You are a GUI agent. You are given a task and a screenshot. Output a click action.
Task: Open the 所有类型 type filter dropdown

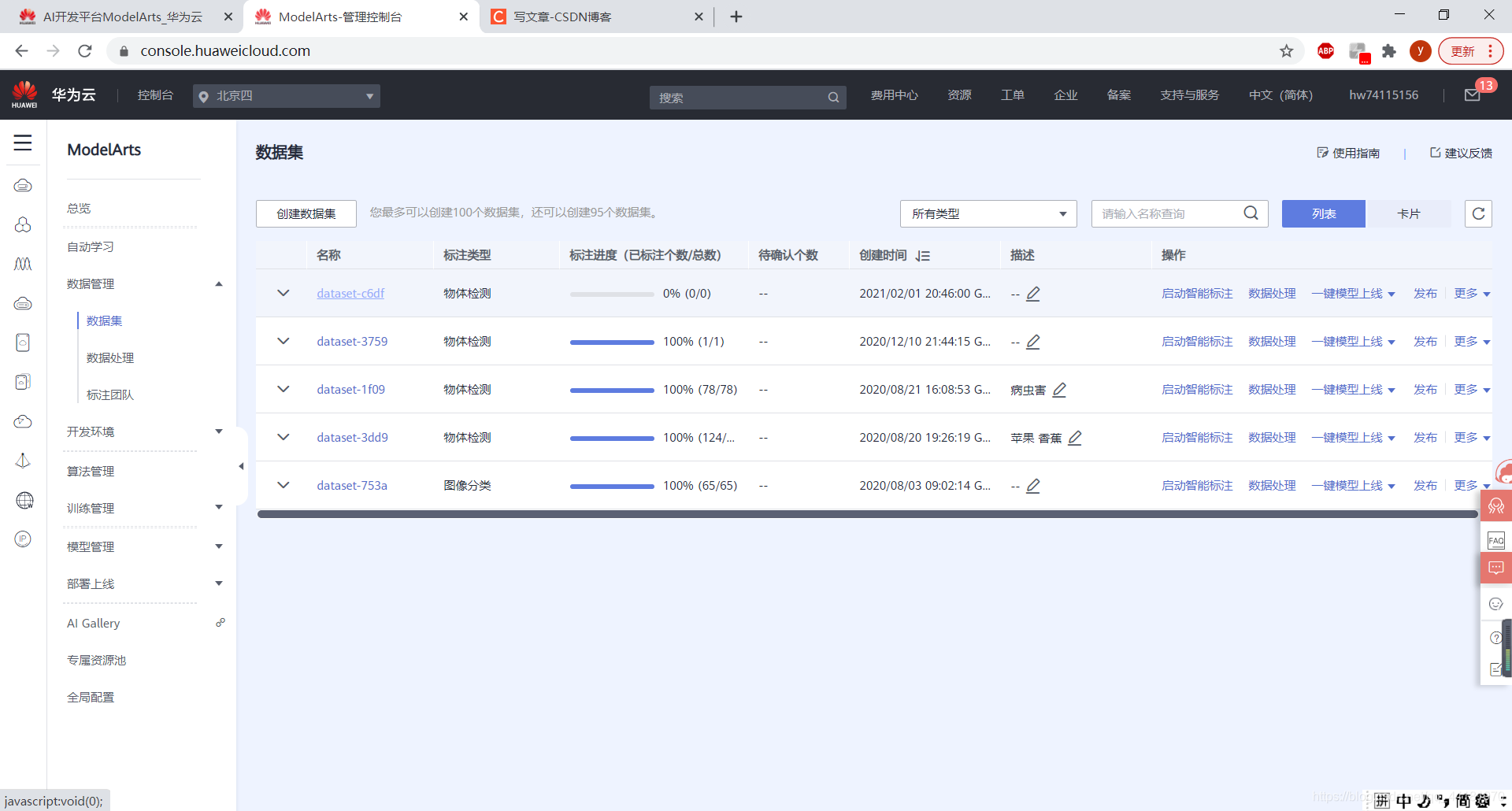click(x=988, y=213)
